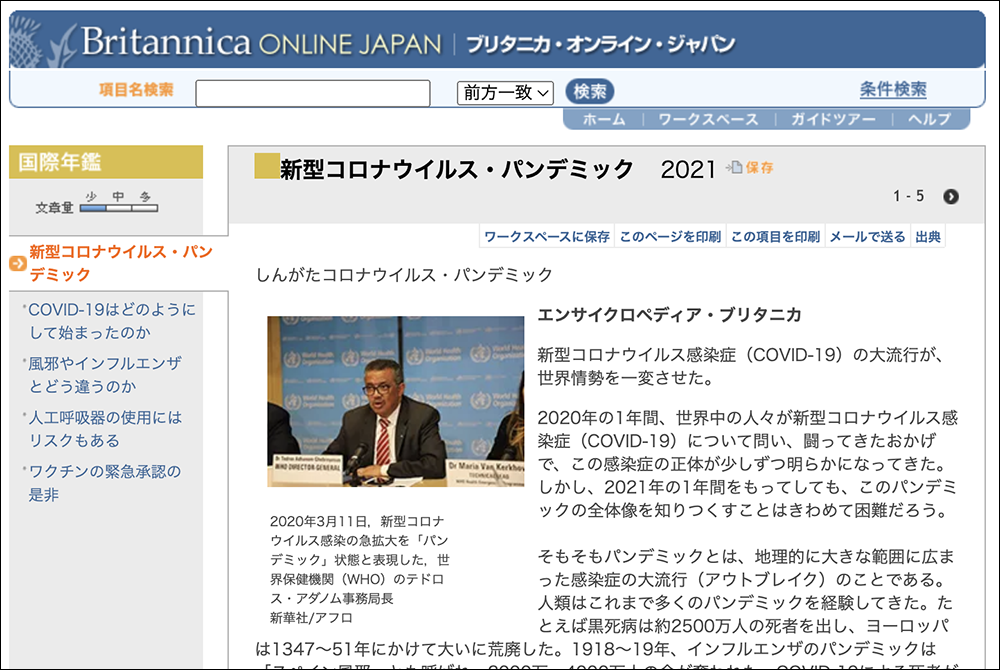
Task: Open the ガイドツアー menu item
Action: (x=833, y=119)
